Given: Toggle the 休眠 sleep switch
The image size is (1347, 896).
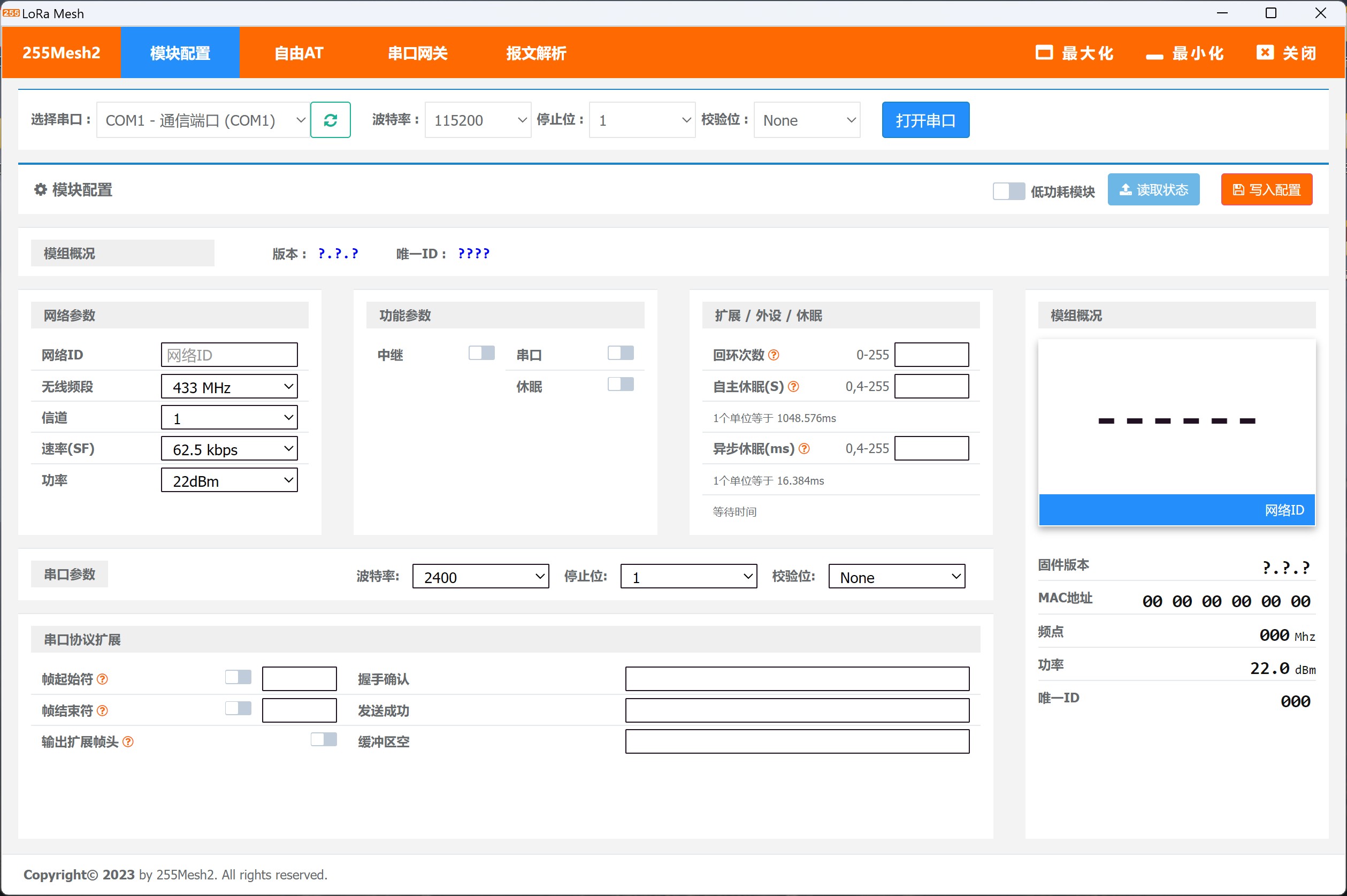Looking at the screenshot, I should (621, 385).
